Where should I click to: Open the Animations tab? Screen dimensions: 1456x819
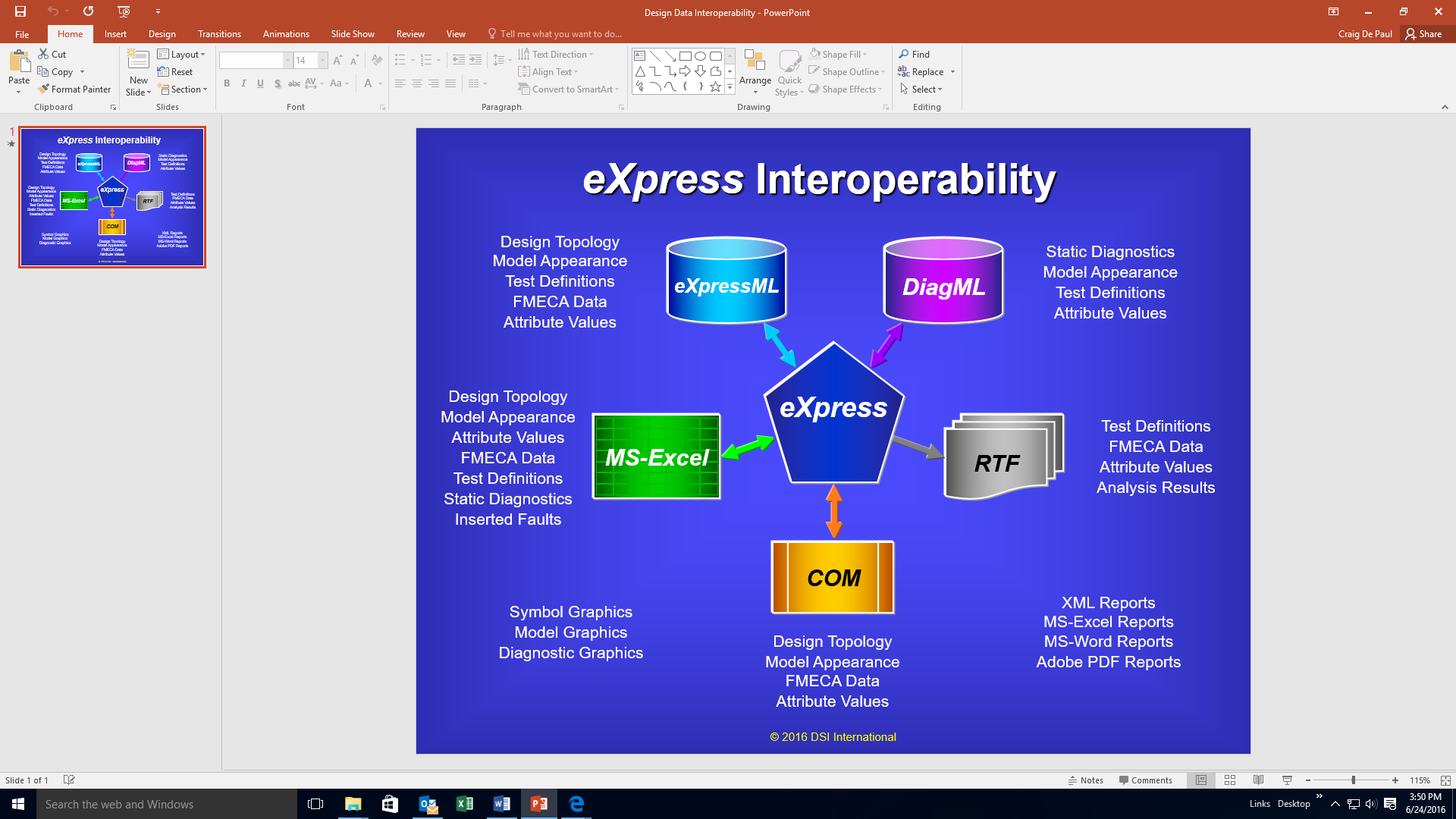point(285,34)
